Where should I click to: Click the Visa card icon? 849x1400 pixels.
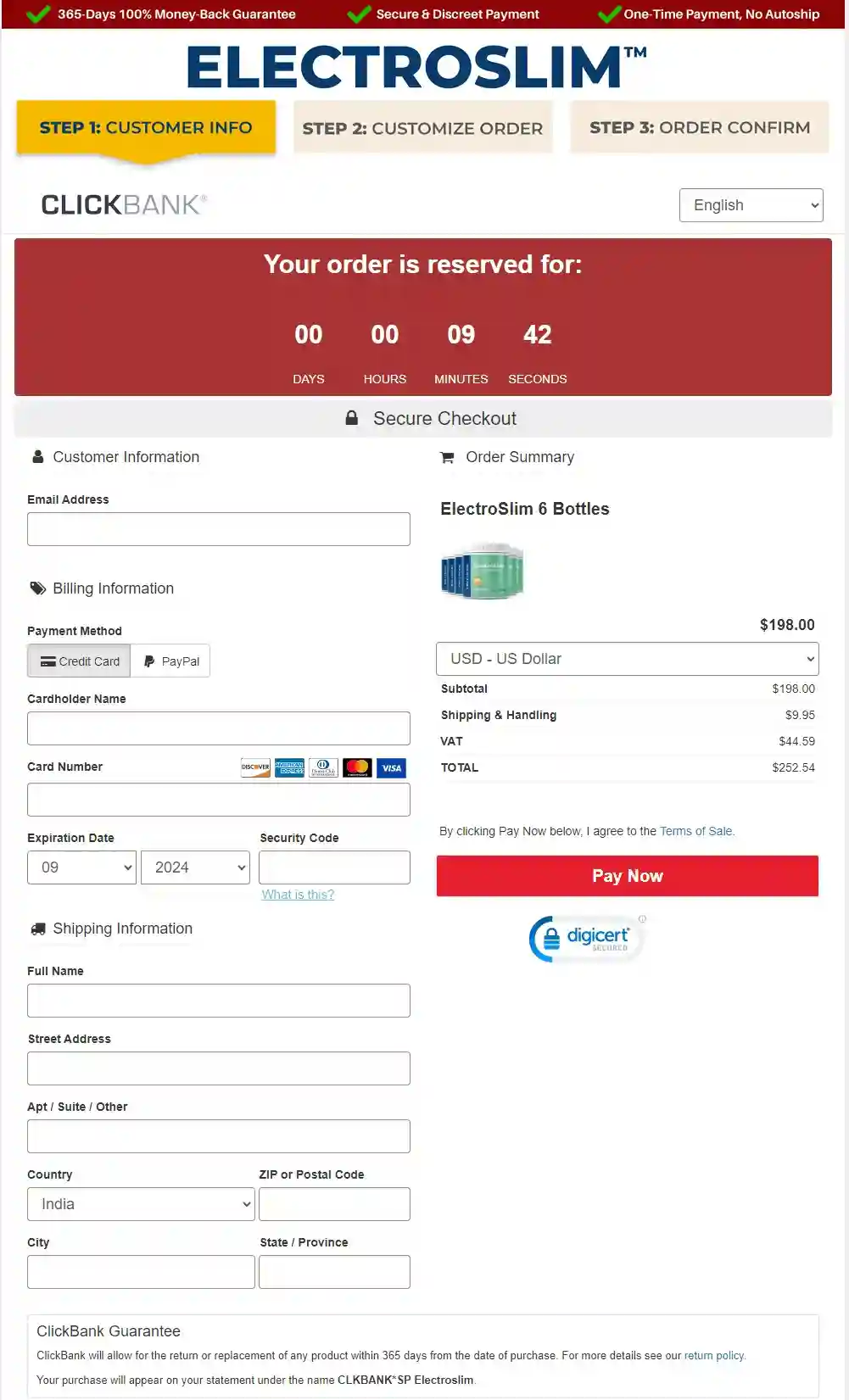(x=391, y=767)
